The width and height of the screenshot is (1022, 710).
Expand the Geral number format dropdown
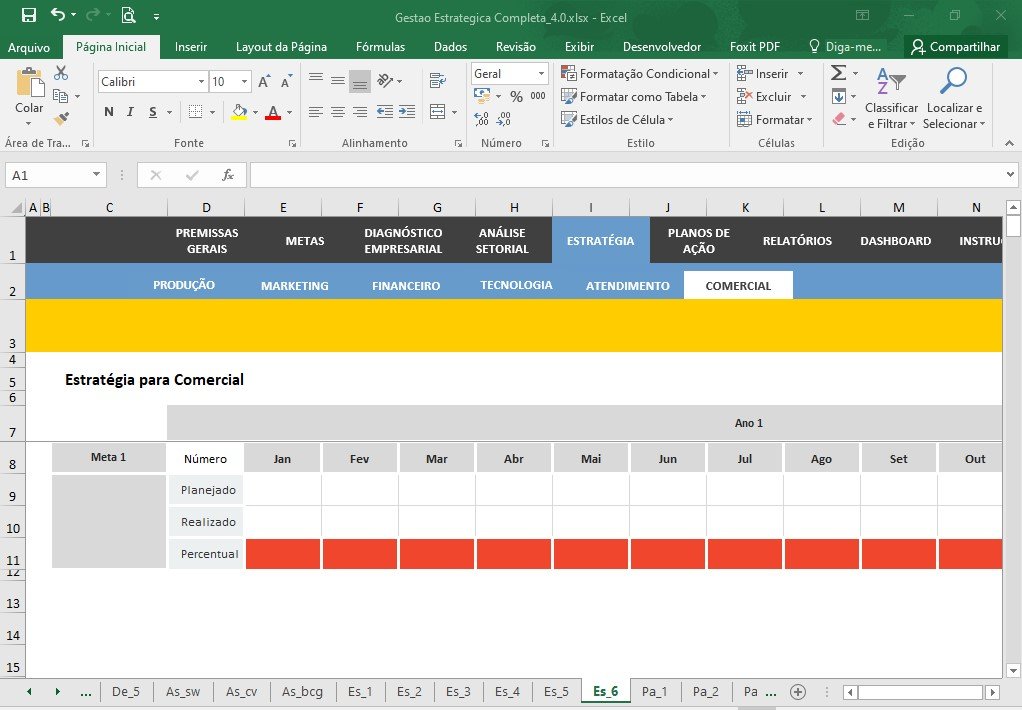[541, 74]
